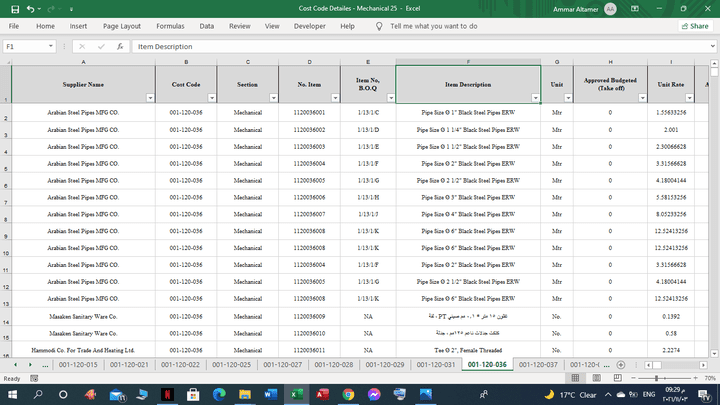This screenshot has height=405, width=720.
Task: Open the Formulas ribbon tab
Action: (x=170, y=26)
